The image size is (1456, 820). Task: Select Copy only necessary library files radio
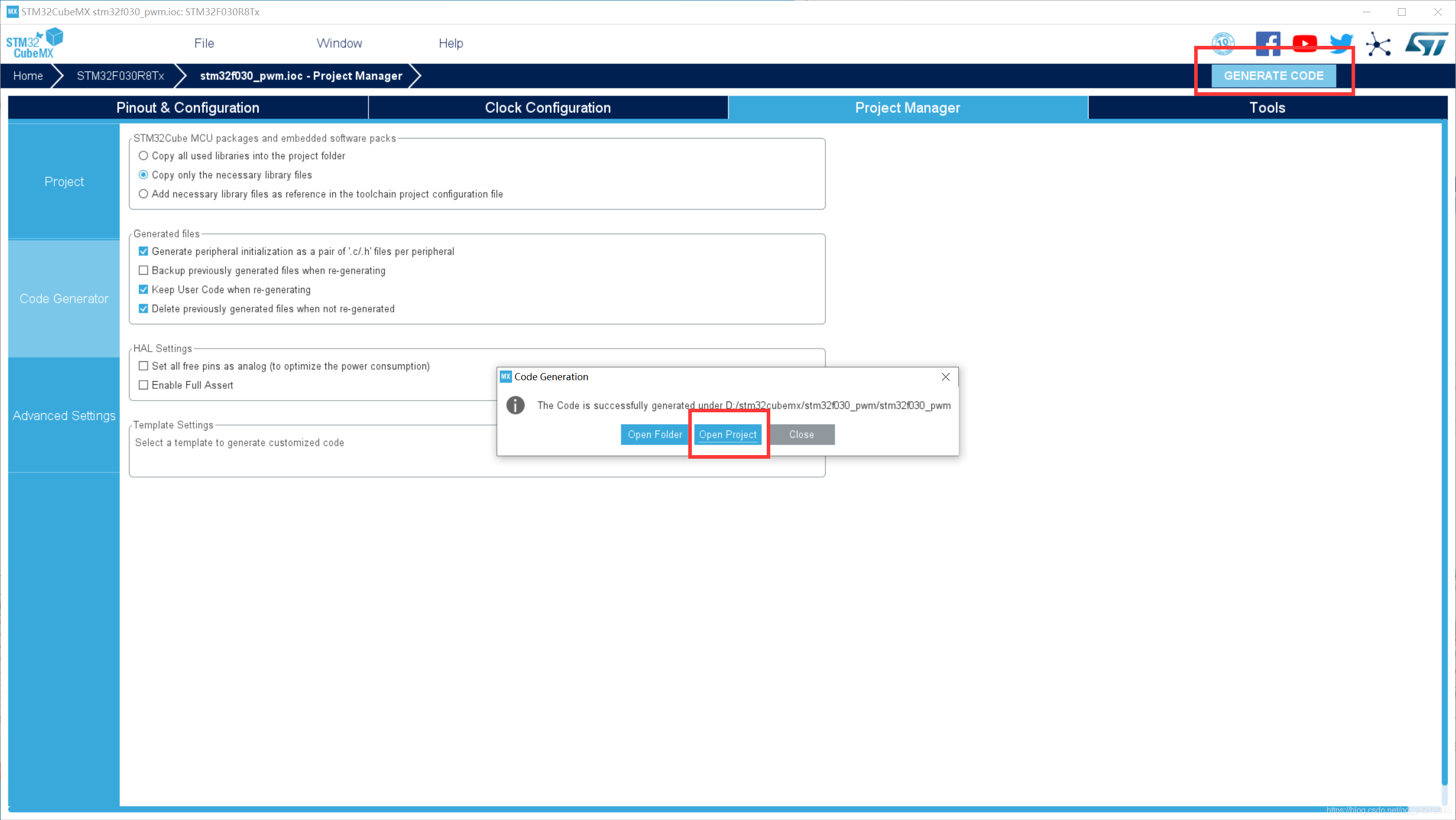click(144, 174)
